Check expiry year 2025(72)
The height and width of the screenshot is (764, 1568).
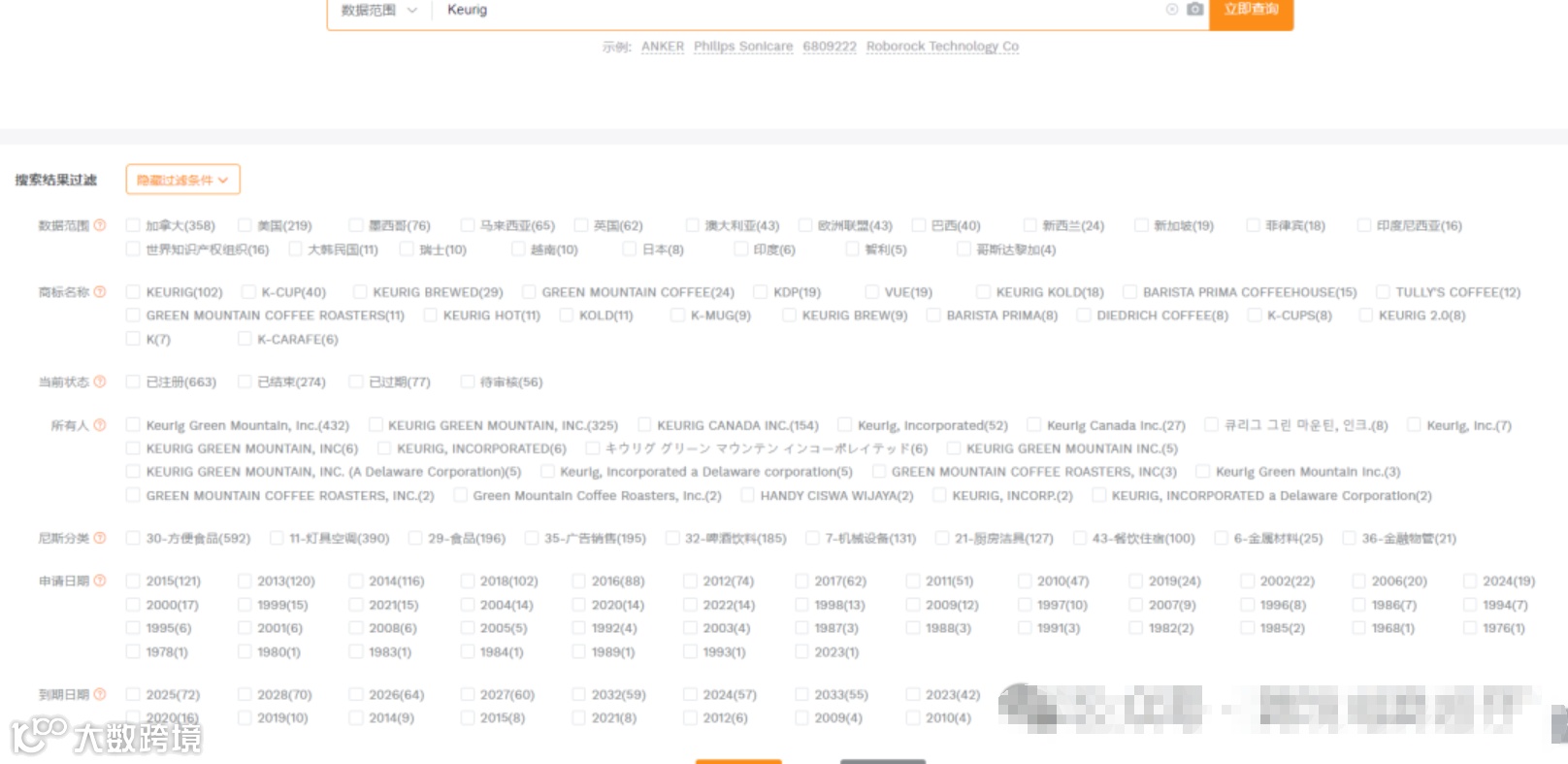click(133, 695)
